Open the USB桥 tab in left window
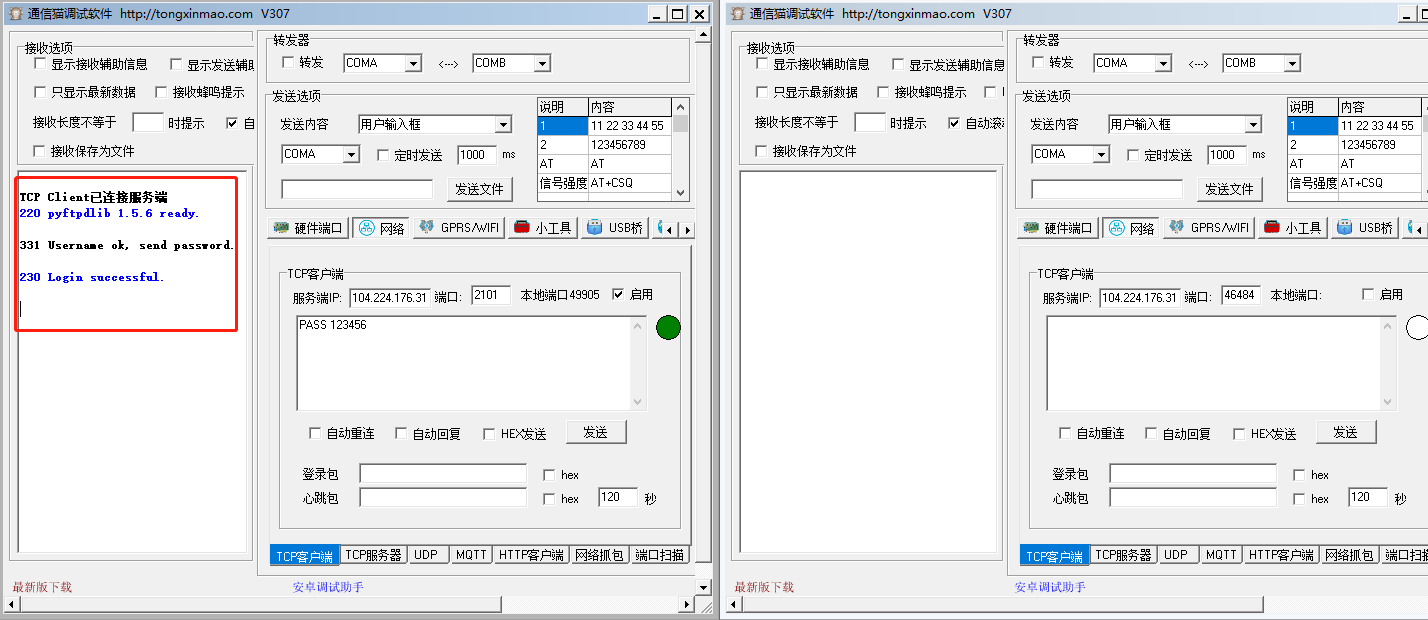 click(613, 228)
